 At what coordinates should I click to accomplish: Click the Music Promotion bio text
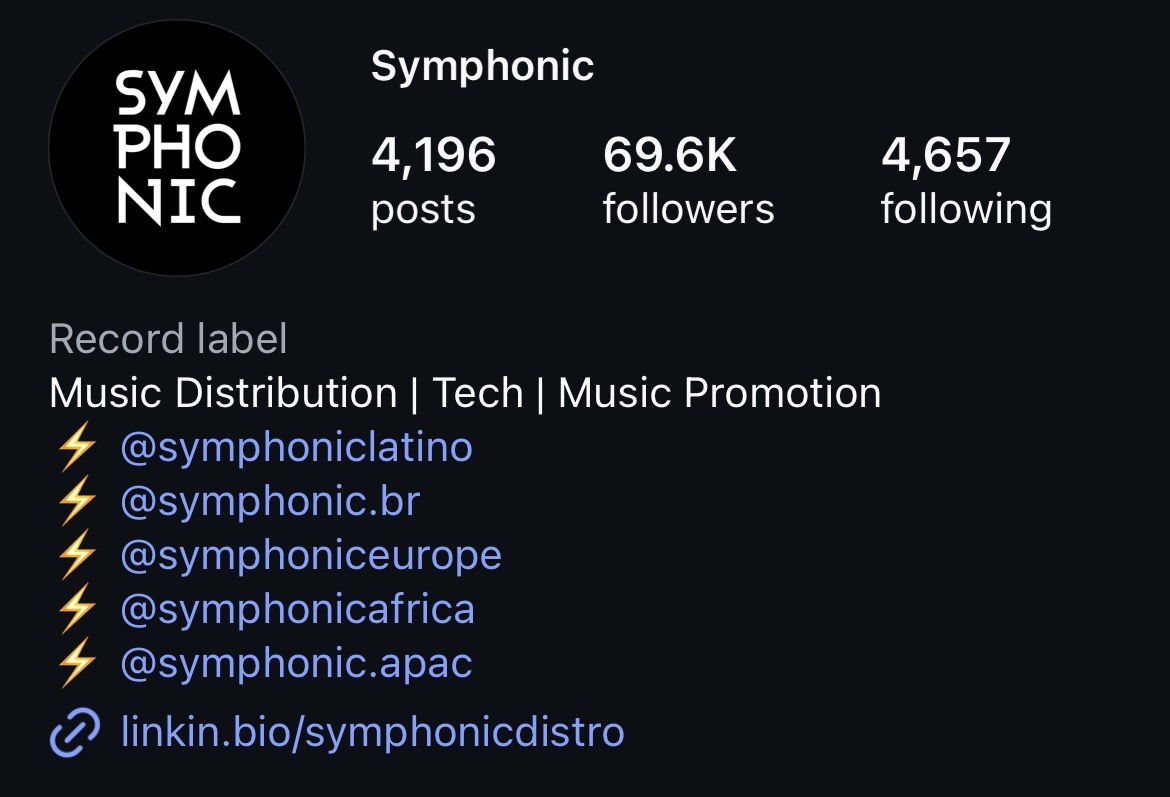[719, 393]
